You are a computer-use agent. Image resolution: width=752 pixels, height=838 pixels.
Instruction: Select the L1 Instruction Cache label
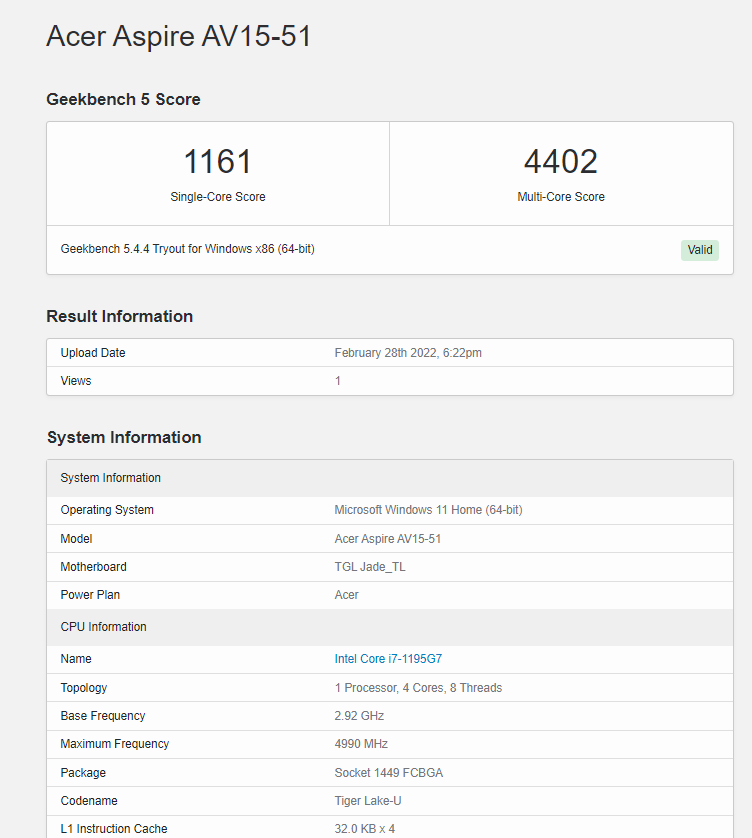[x=114, y=829]
